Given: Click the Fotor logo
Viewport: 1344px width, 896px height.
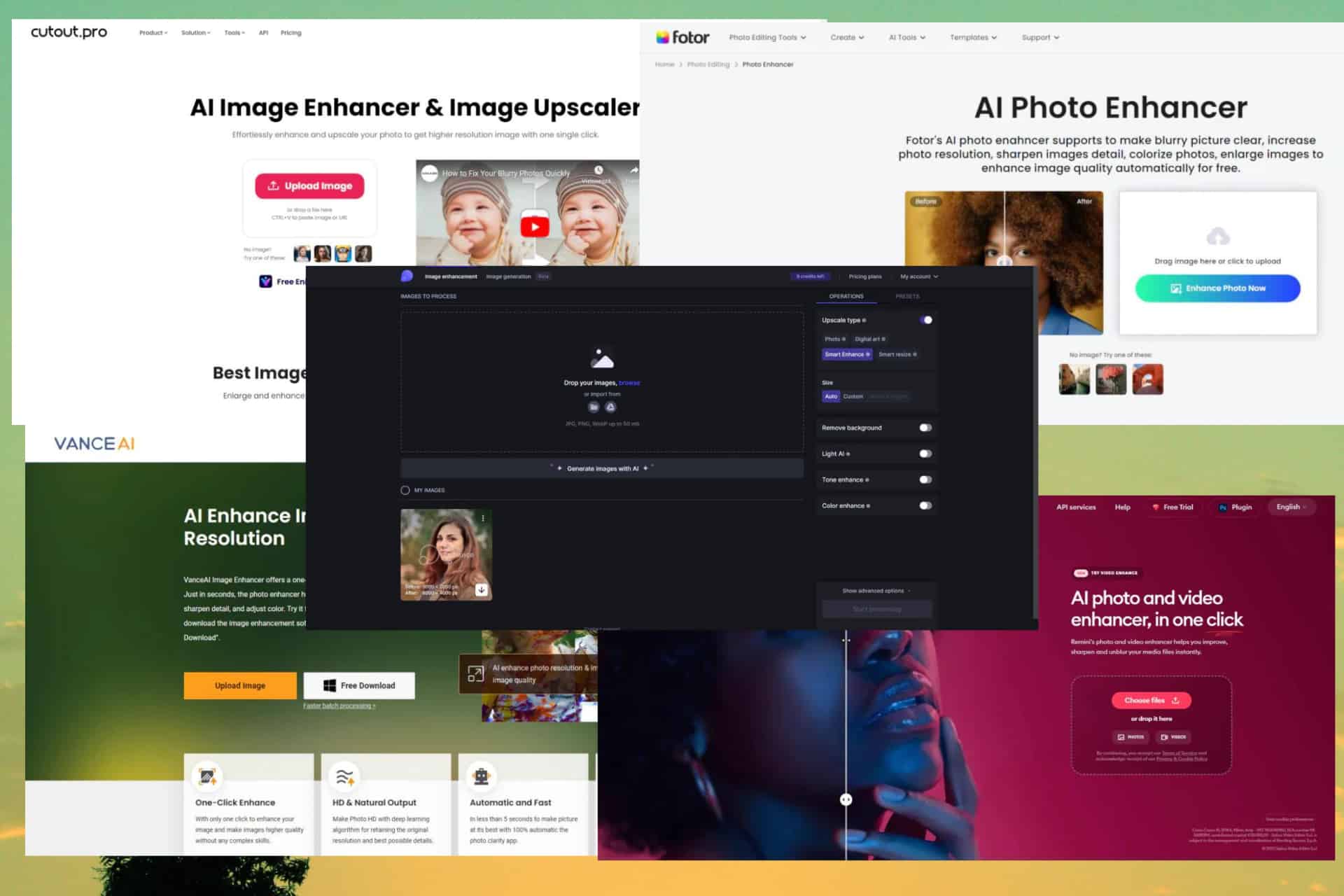Looking at the screenshot, I should 682,37.
